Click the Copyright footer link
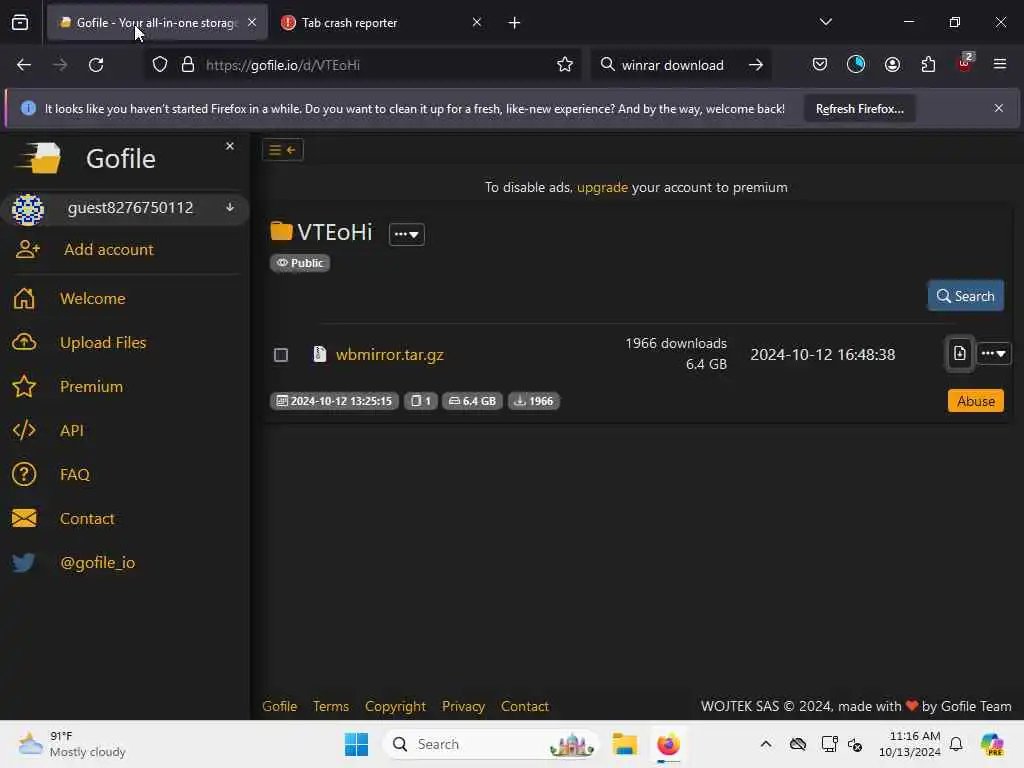Screen dimensions: 1024x768 coord(395,706)
